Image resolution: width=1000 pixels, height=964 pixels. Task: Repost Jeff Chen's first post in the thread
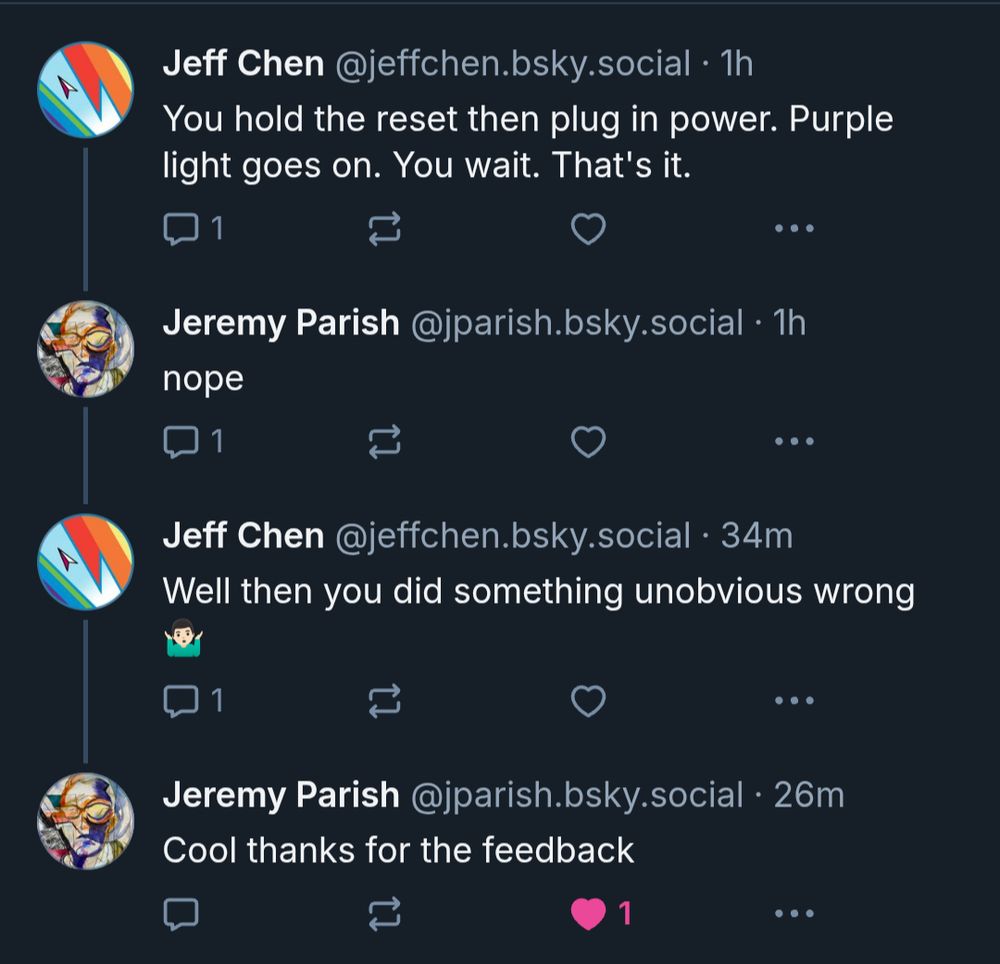(x=385, y=228)
